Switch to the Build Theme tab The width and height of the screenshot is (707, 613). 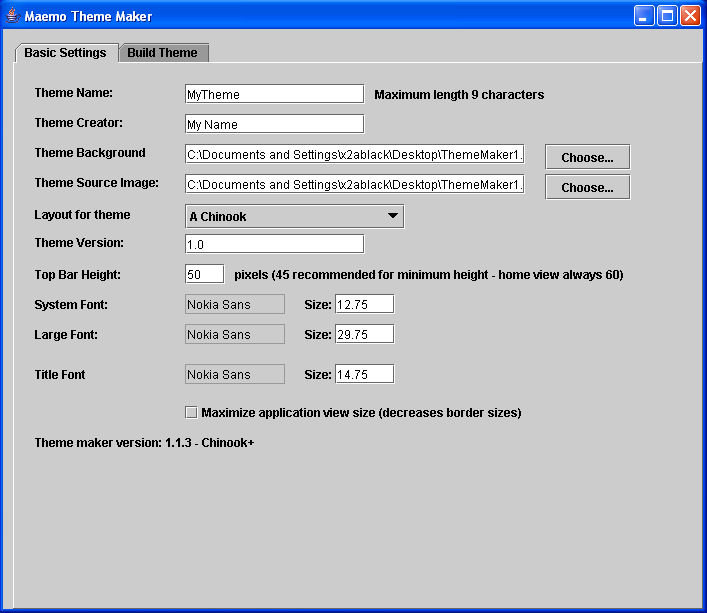click(x=162, y=53)
